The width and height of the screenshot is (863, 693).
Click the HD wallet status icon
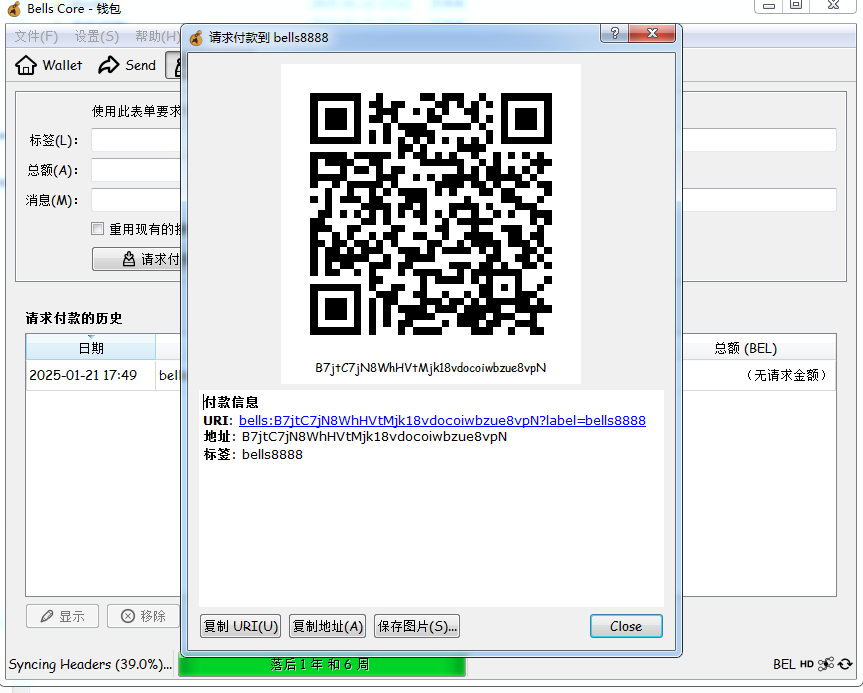click(806, 664)
